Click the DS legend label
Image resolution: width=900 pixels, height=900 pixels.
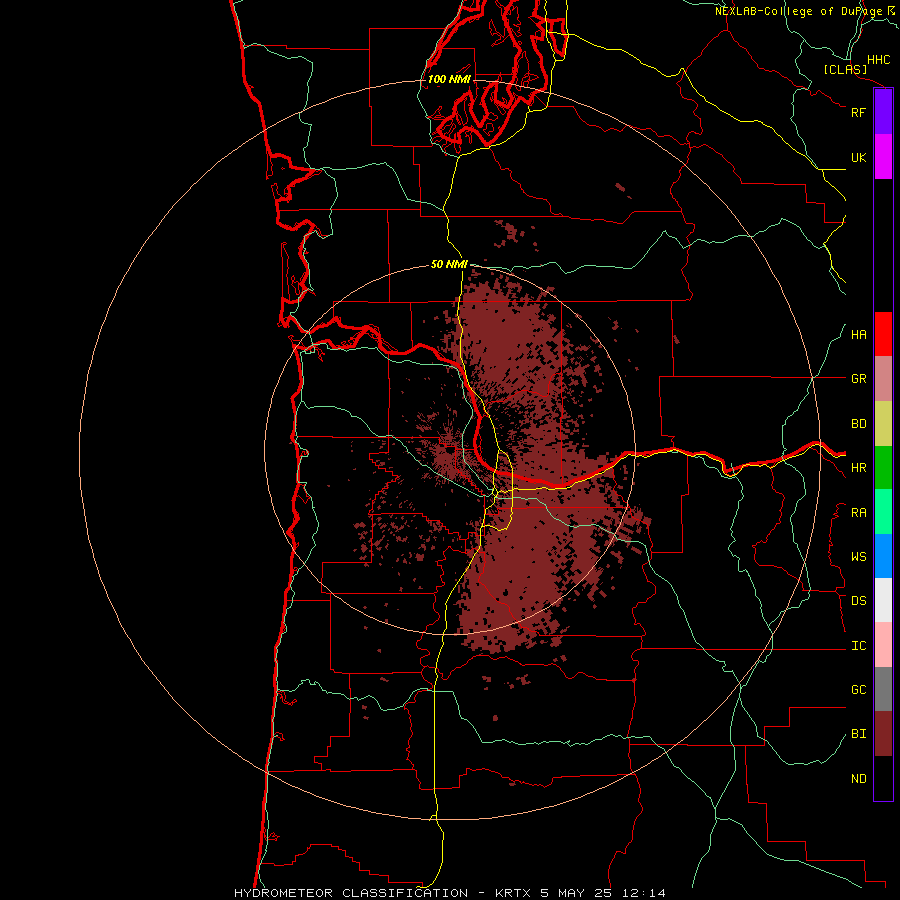point(859,601)
